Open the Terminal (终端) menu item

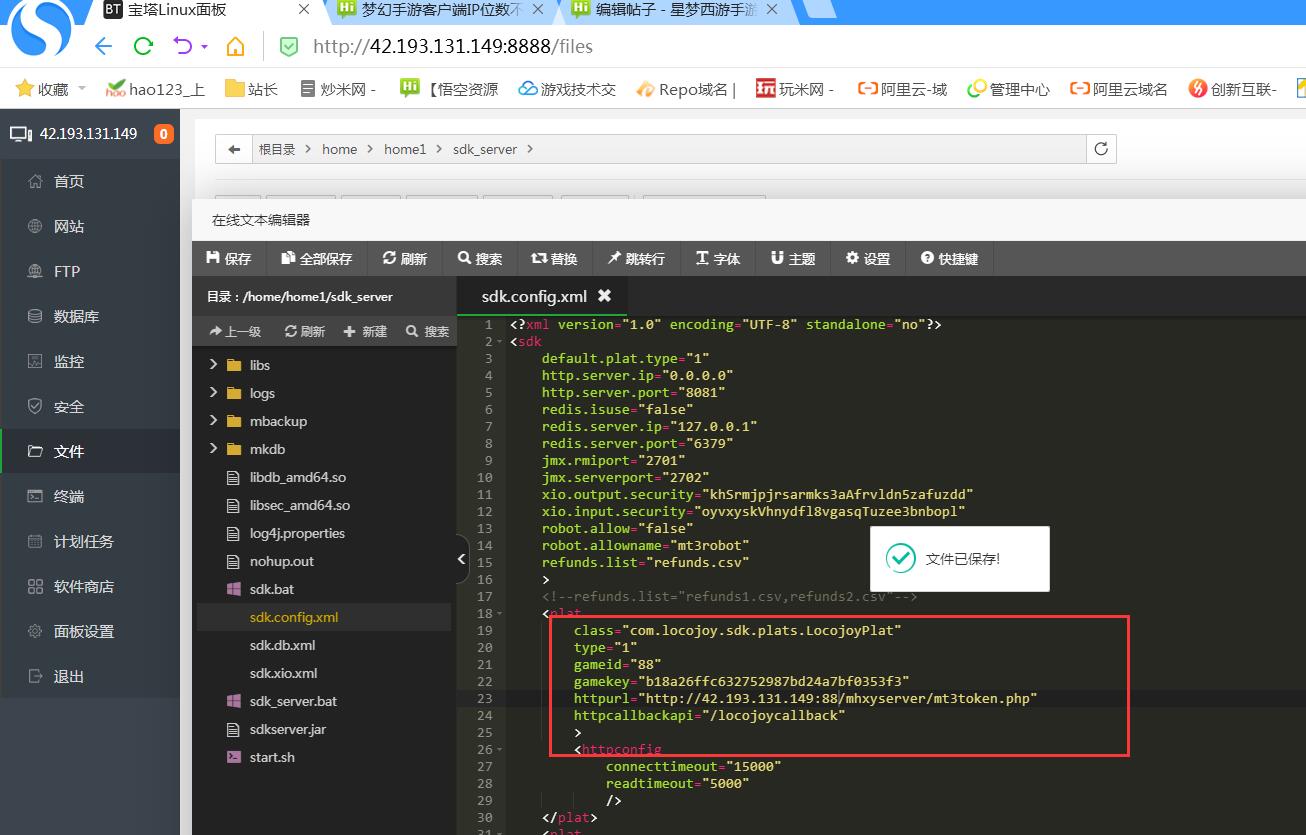point(69,496)
